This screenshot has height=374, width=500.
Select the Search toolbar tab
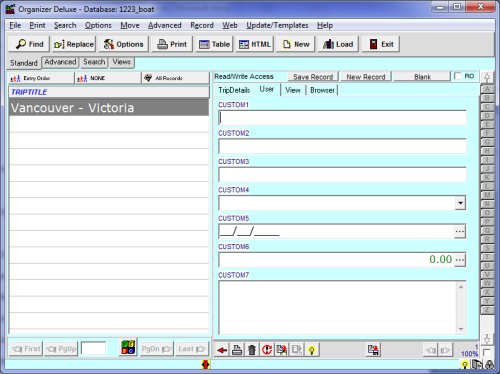tap(94, 62)
